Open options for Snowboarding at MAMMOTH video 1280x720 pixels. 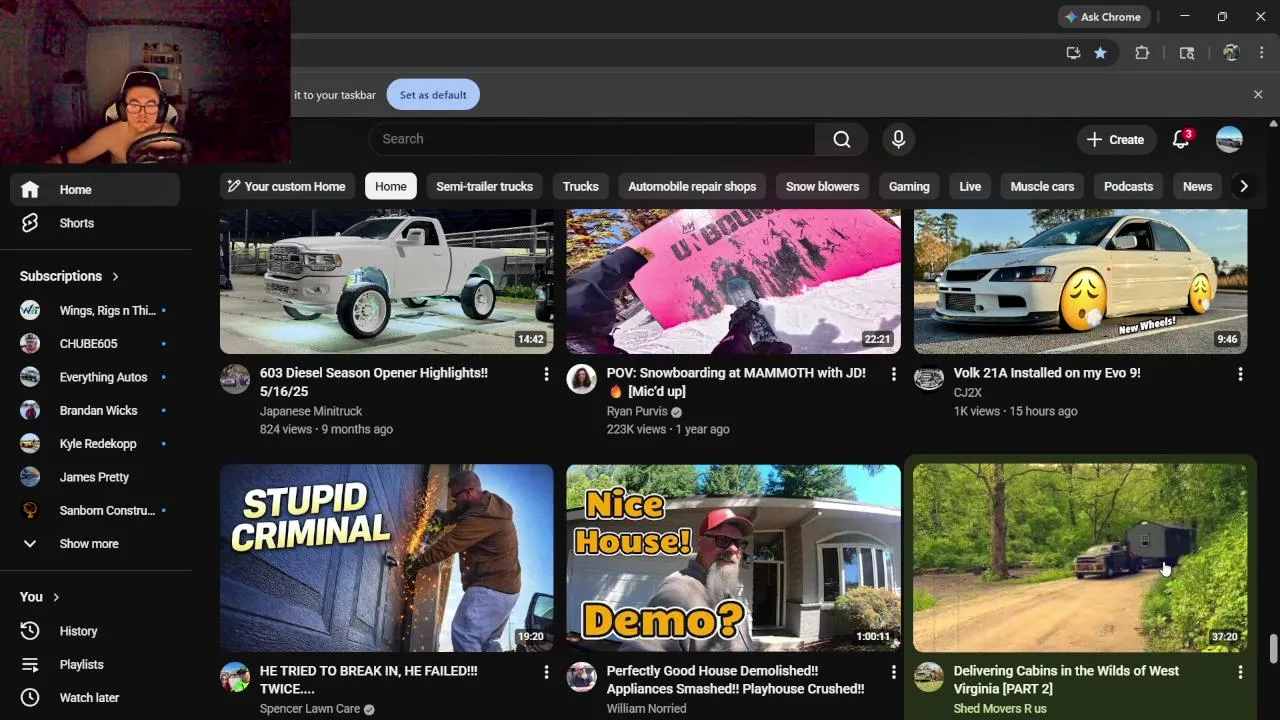[x=893, y=374]
